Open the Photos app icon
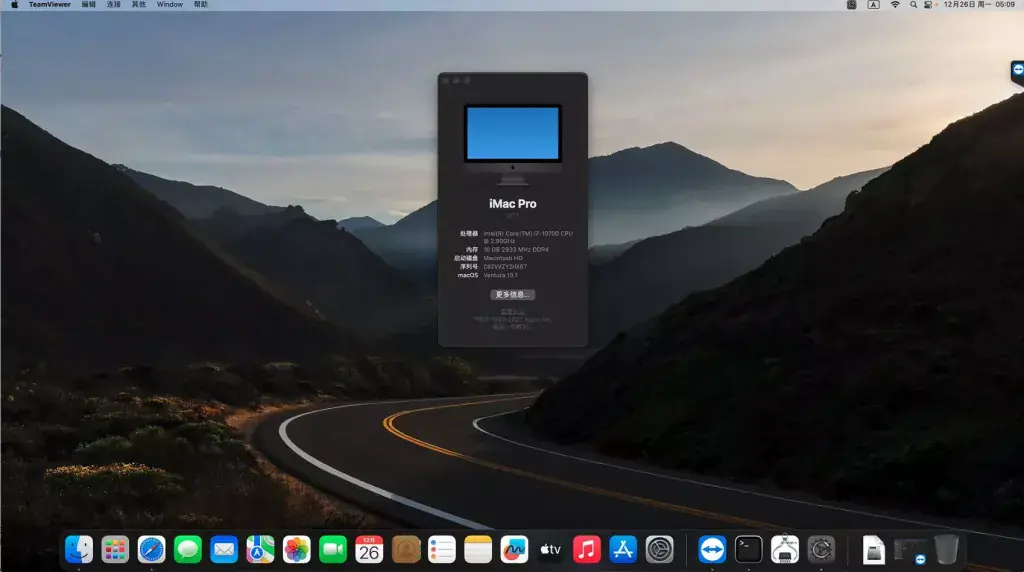Viewport: 1024px width, 572px height. pos(296,549)
